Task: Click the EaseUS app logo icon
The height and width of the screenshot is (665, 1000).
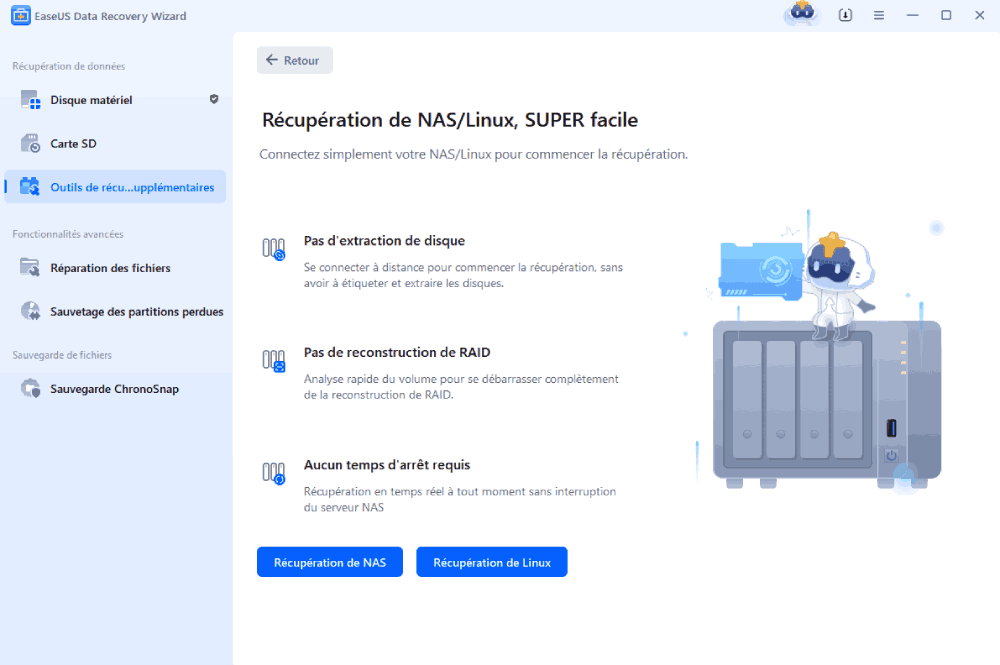Action: pos(20,16)
